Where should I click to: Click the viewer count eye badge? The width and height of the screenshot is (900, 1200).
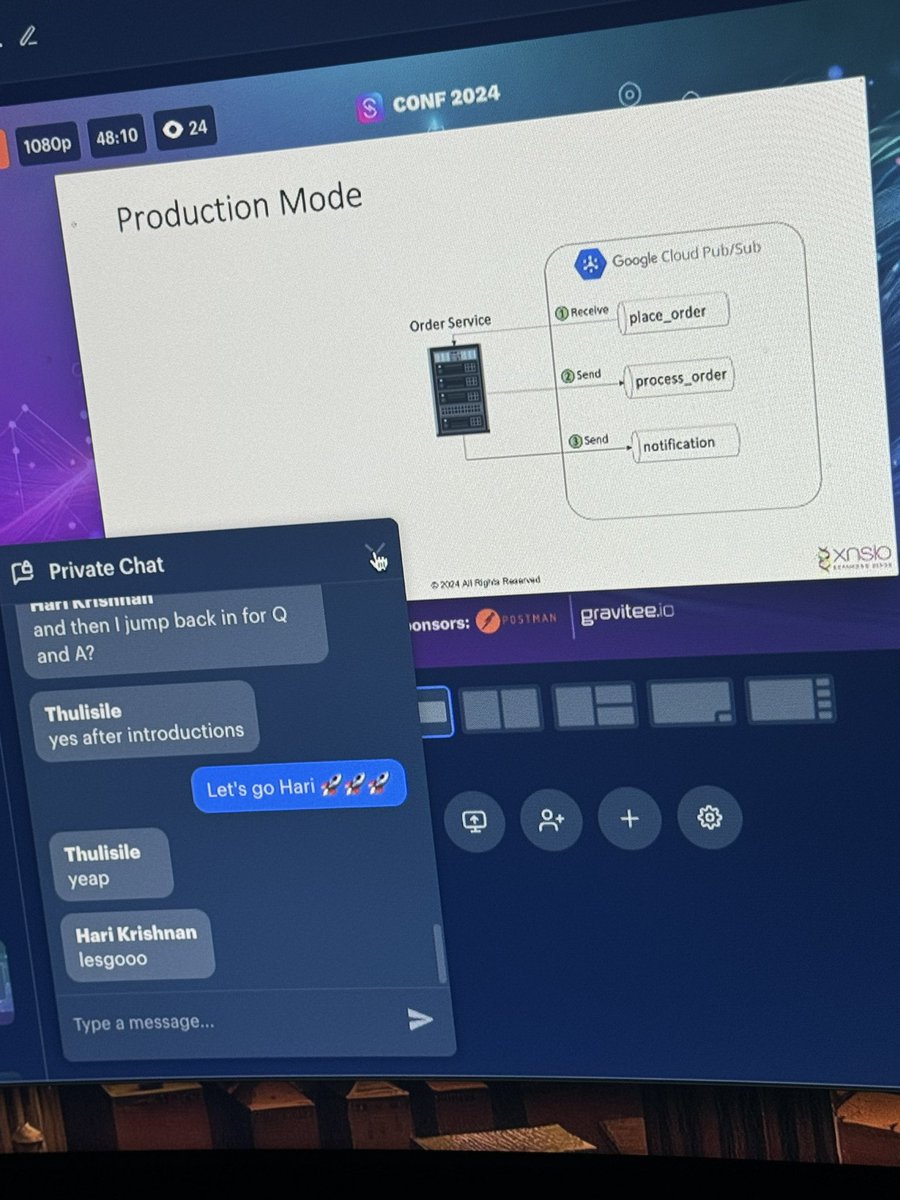pos(185,128)
